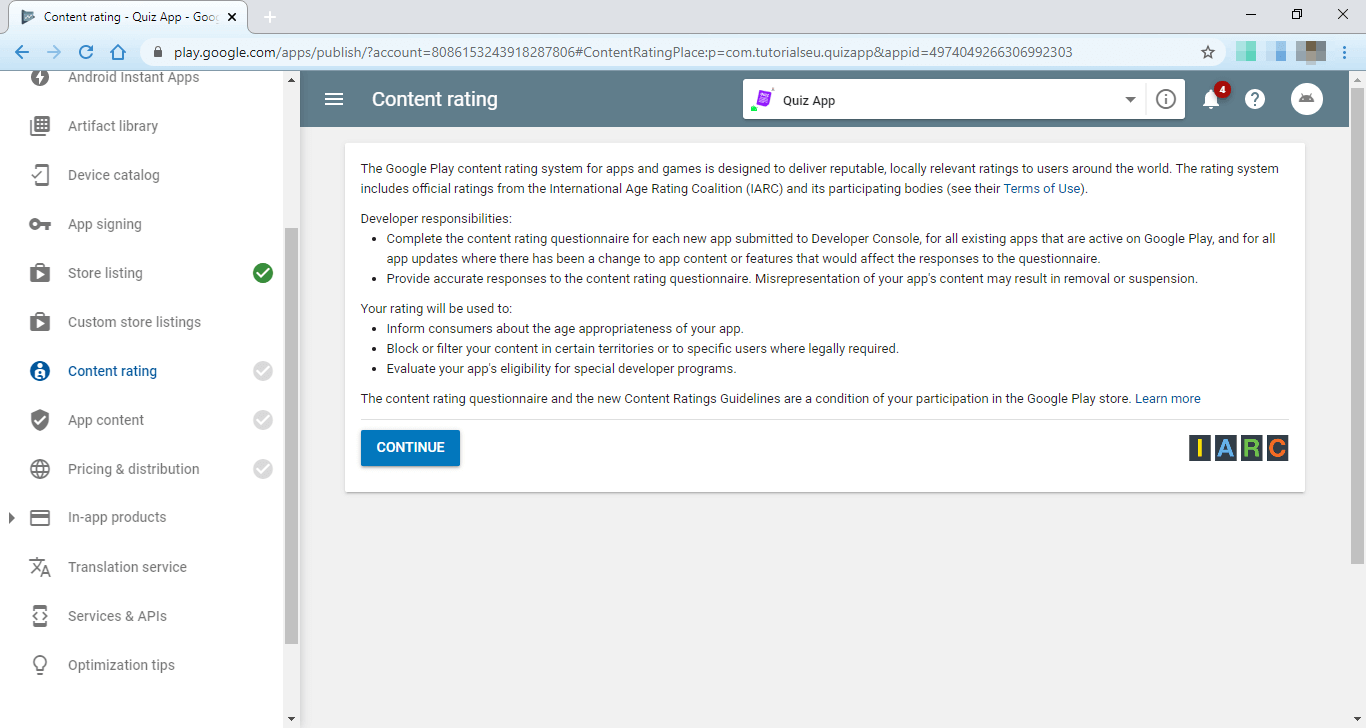Click the grey App content checkmark
The width and height of the screenshot is (1366, 728).
pyautogui.click(x=263, y=420)
